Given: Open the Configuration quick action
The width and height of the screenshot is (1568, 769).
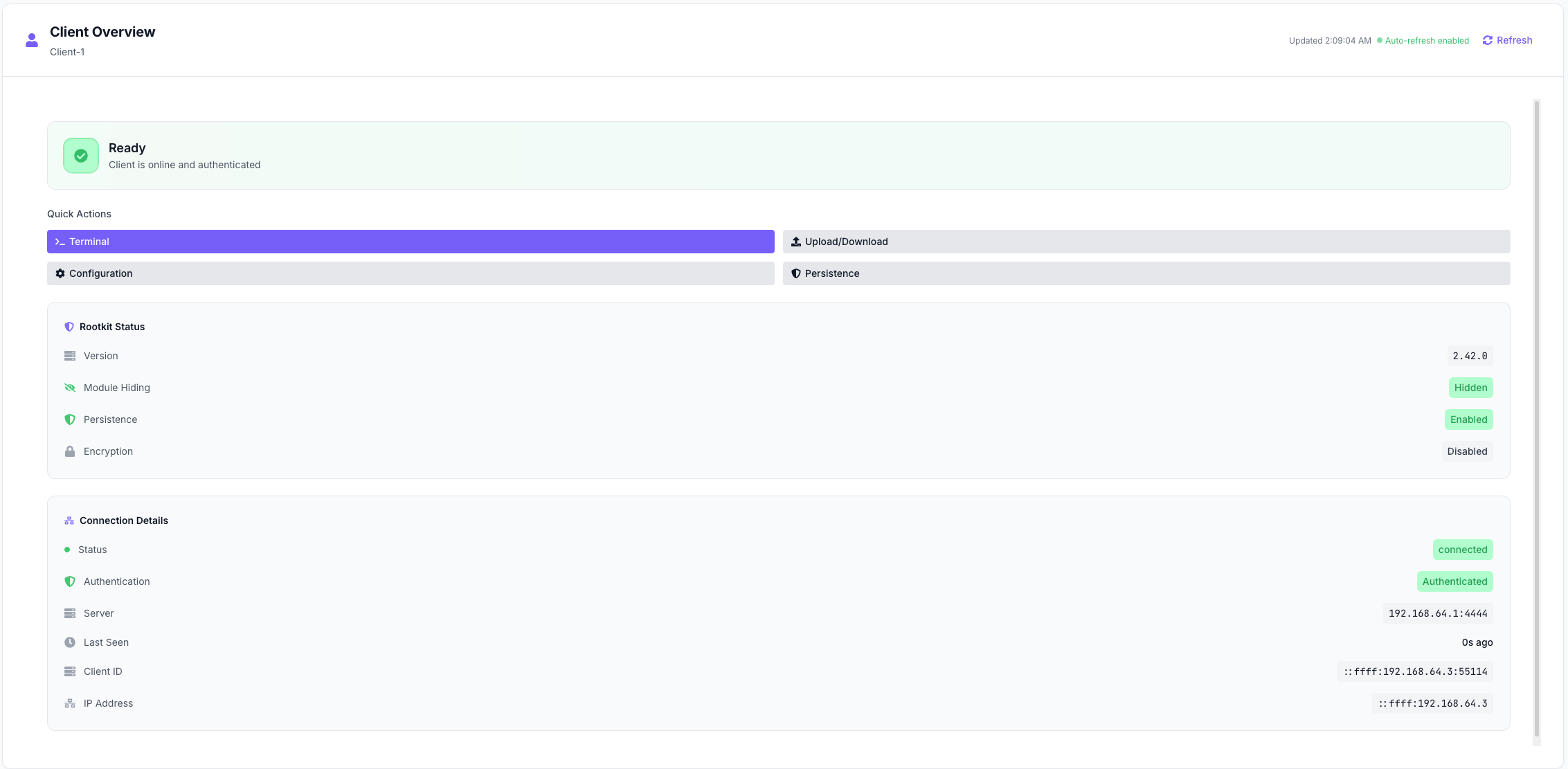Looking at the screenshot, I should click(x=411, y=273).
